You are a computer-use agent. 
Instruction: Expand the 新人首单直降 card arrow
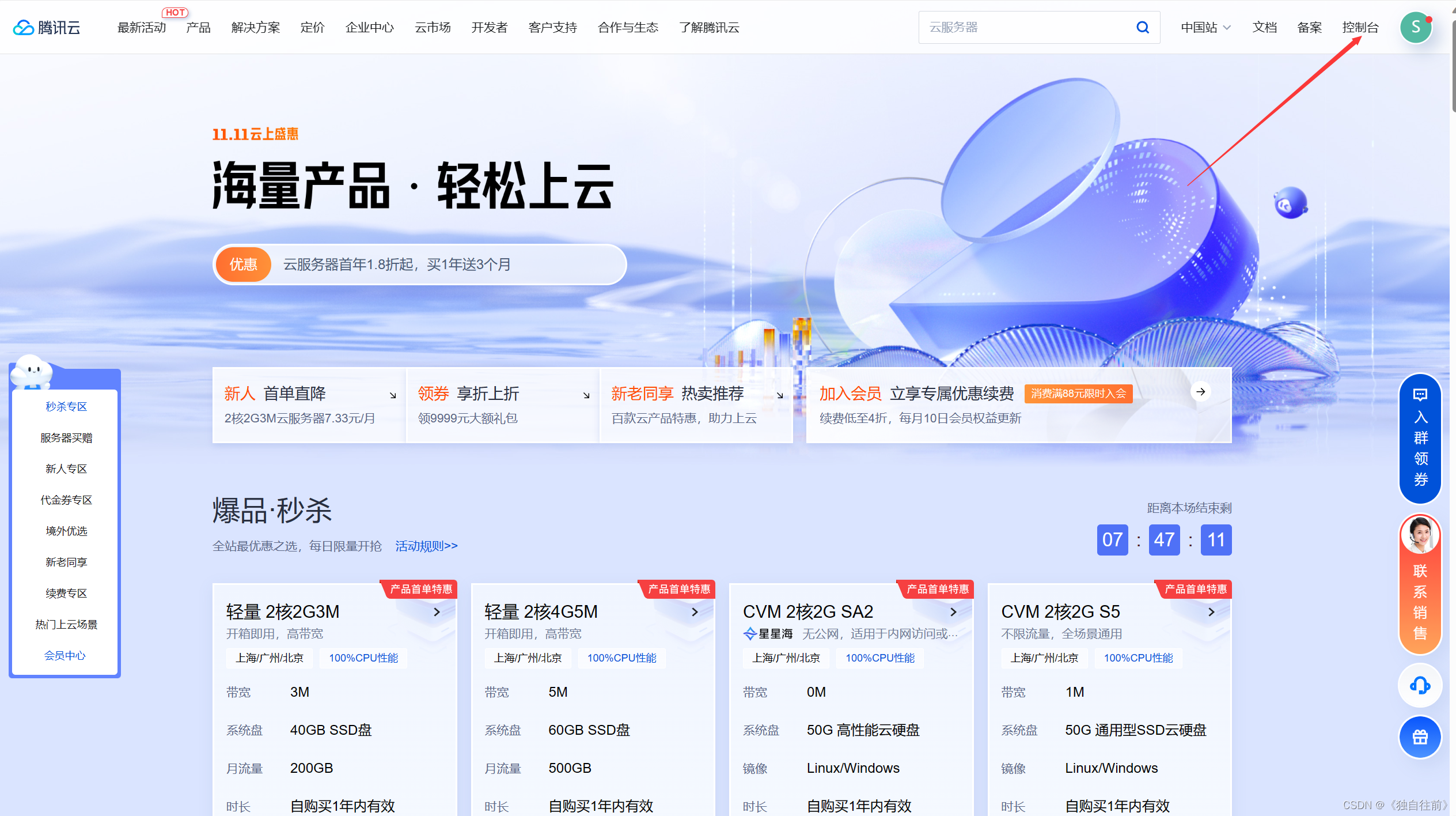click(x=393, y=395)
